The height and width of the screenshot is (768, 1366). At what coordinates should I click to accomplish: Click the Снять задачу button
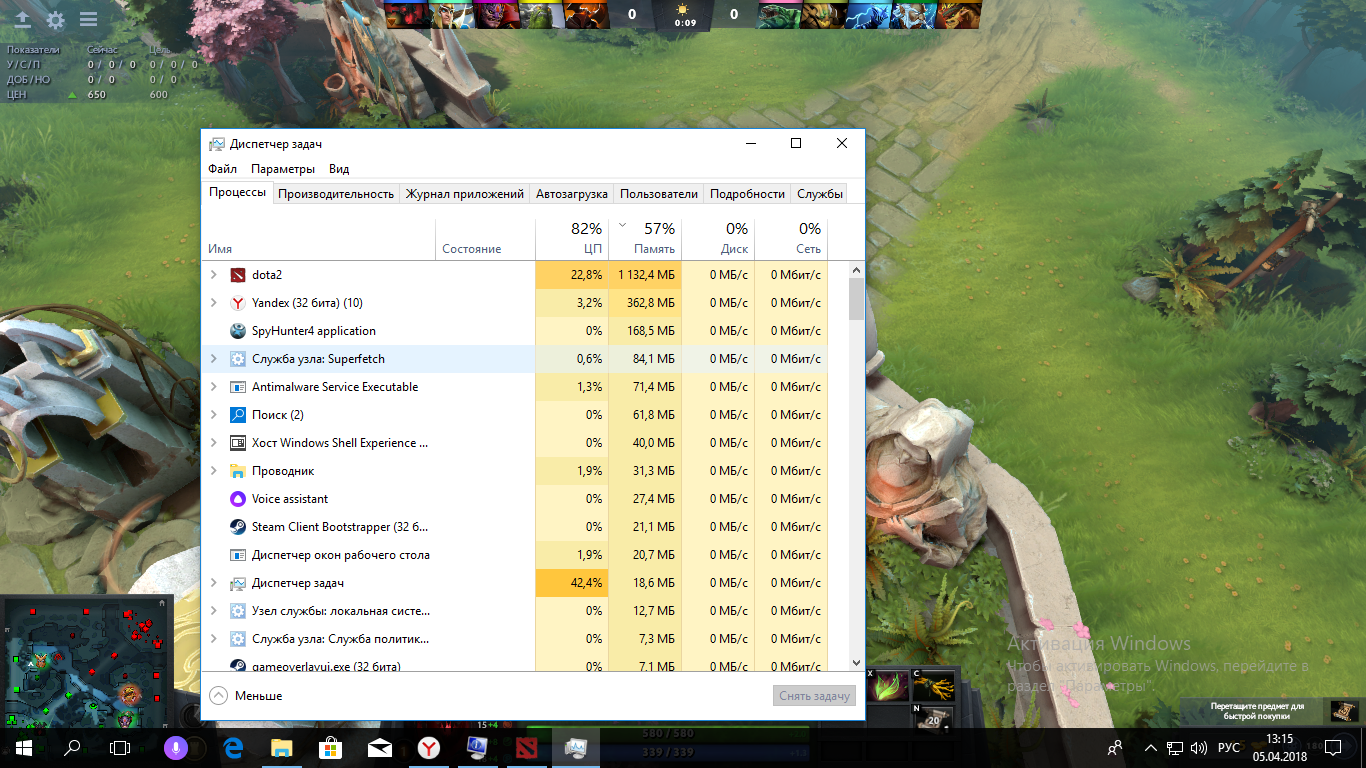click(815, 696)
